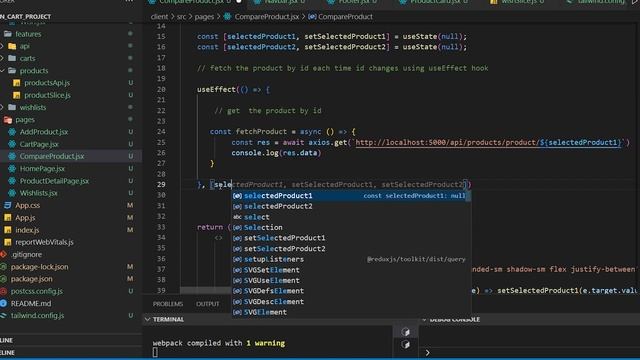Switch to the OUTPUT panel tab

[207, 304]
